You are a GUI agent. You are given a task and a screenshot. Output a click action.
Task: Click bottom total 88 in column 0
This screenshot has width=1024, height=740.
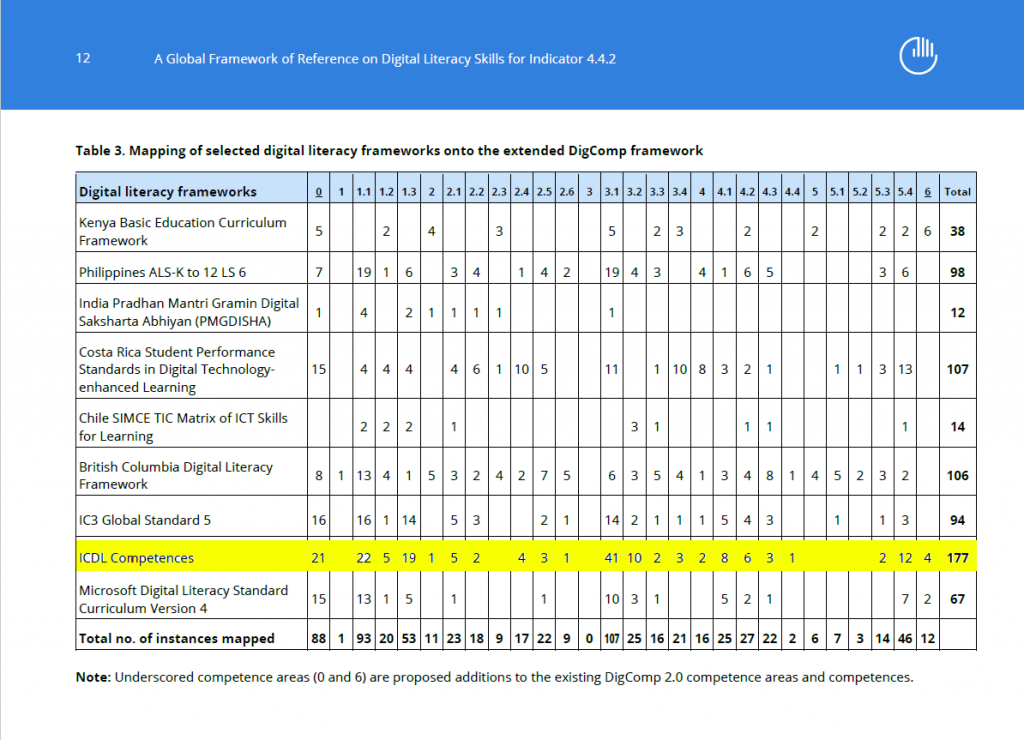(319, 639)
